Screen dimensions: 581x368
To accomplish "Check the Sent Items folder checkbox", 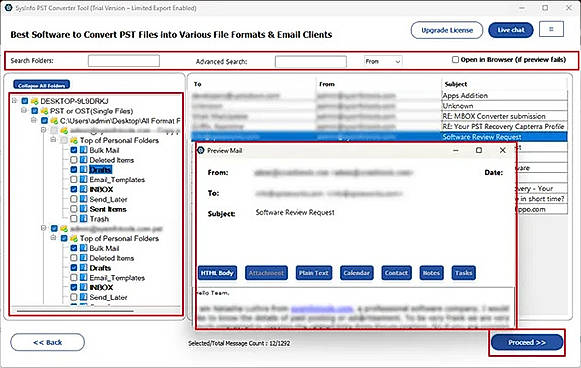I will click(x=74, y=209).
